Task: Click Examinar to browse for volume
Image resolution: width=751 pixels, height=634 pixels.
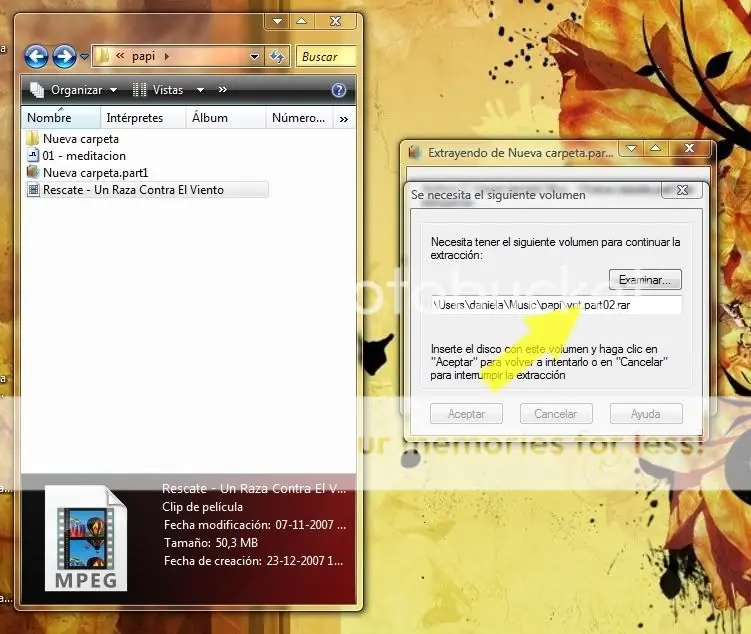Action: 645,280
